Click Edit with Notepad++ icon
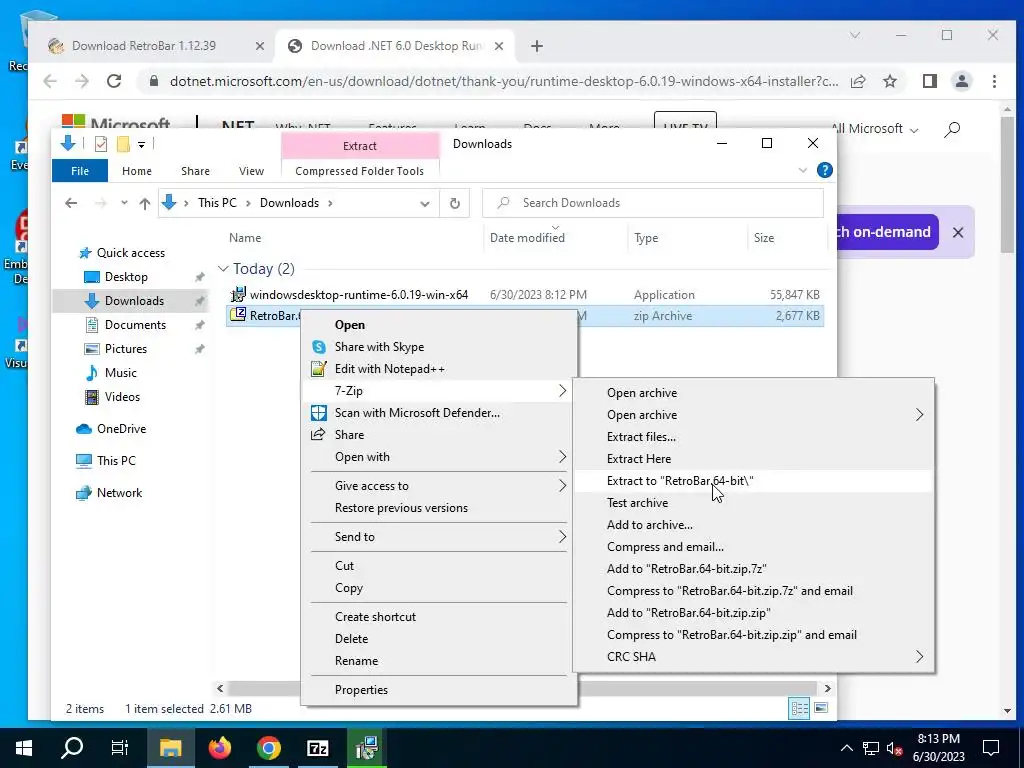The image size is (1024, 768). tap(319, 369)
